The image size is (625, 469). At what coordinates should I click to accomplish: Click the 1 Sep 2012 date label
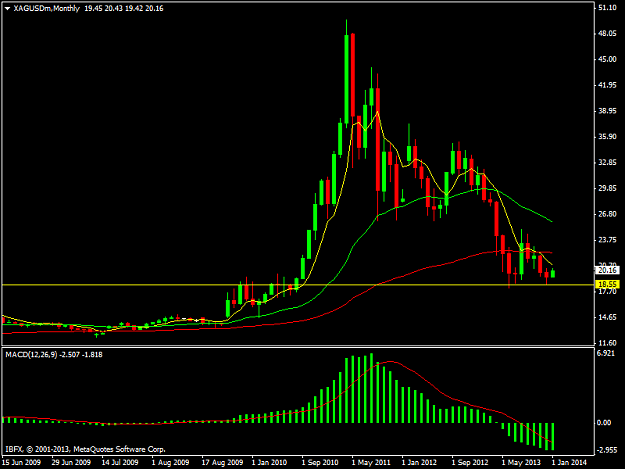pos(470,463)
